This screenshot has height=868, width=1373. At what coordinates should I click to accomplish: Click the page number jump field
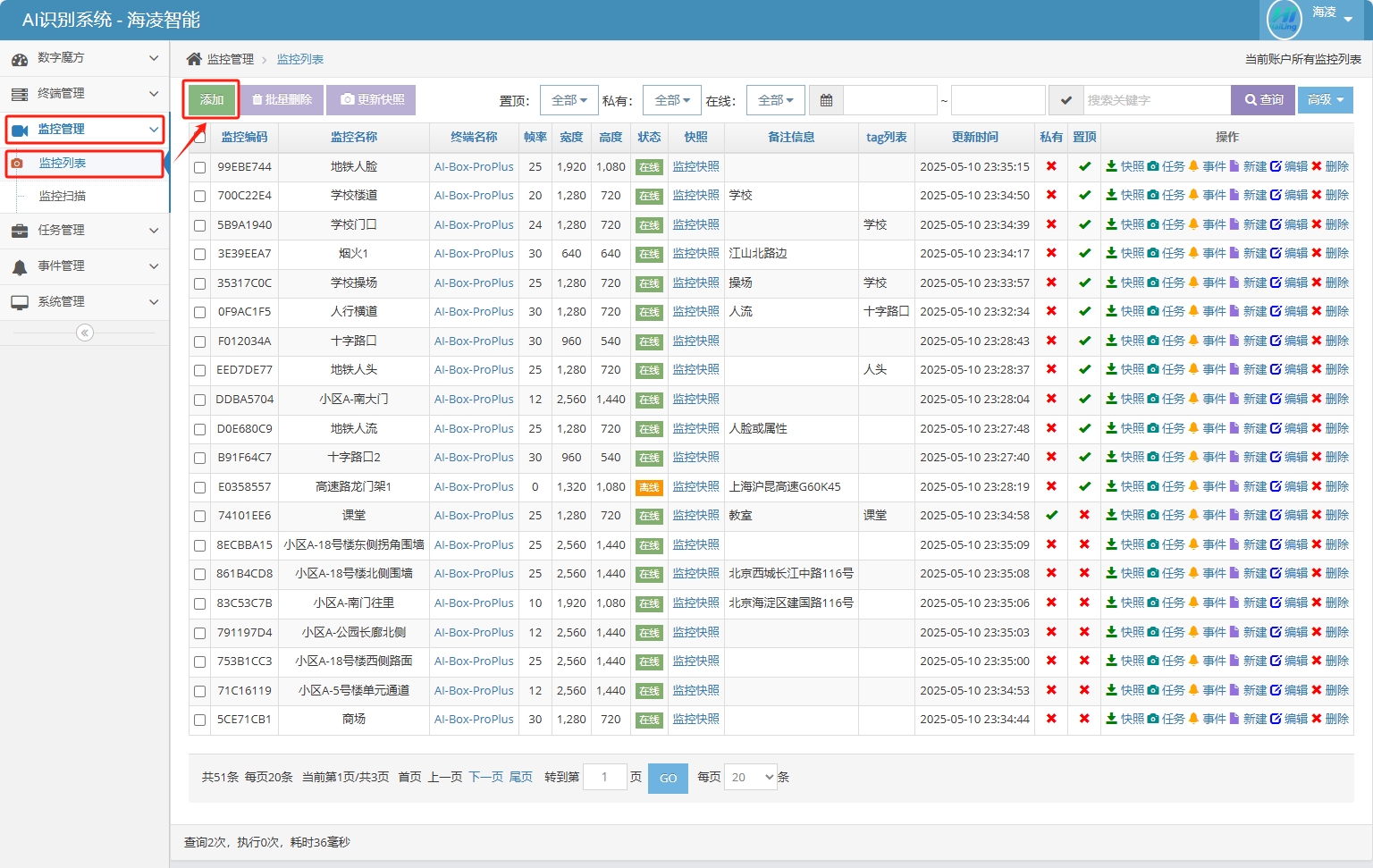pyautogui.click(x=604, y=777)
